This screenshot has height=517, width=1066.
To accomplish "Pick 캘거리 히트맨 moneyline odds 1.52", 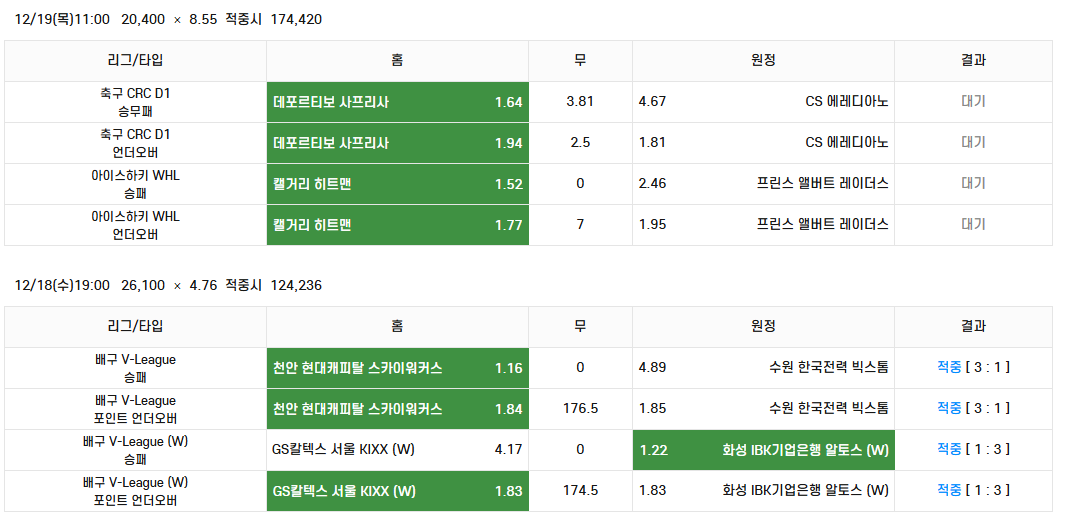I will pyautogui.click(x=398, y=184).
